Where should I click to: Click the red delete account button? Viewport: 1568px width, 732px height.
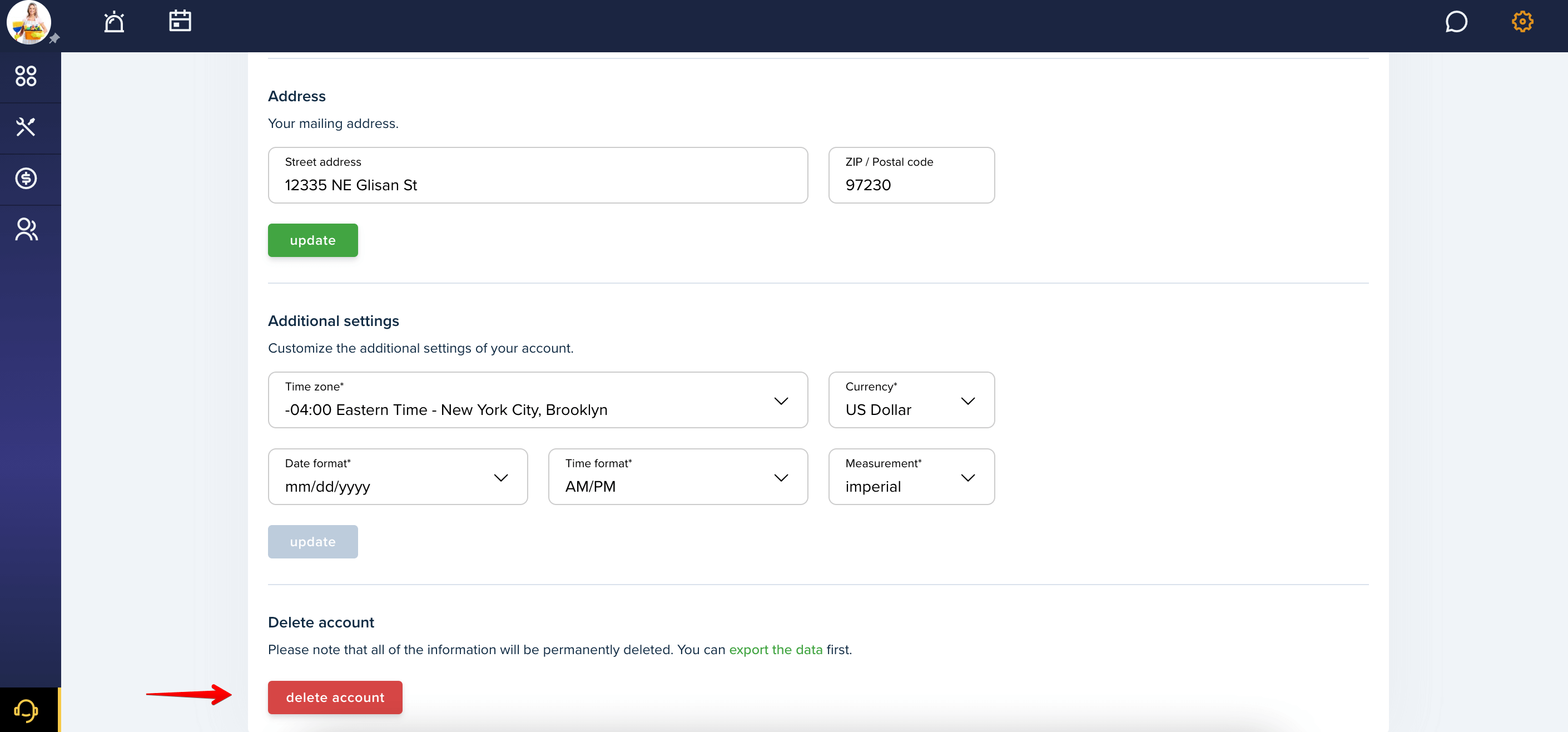(x=335, y=698)
